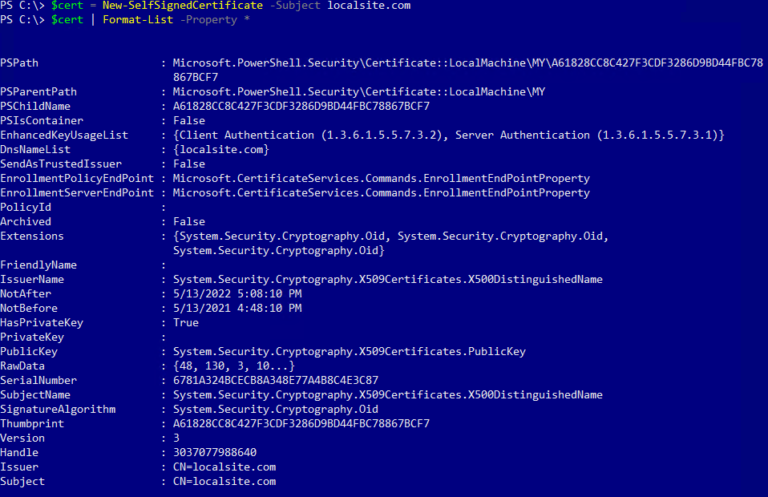
Task: Click the DnsNameList {localsite.com} value
Action: (x=221, y=150)
